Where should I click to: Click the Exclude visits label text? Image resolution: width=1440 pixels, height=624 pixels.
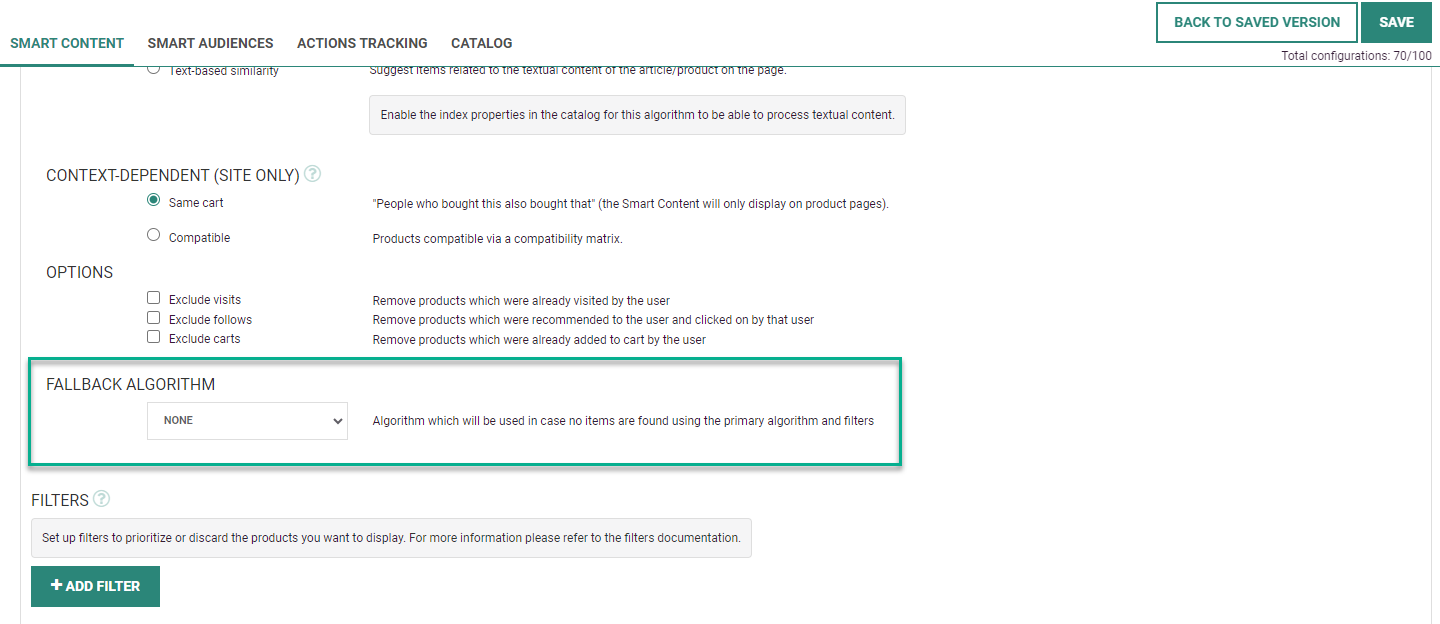[205, 300]
